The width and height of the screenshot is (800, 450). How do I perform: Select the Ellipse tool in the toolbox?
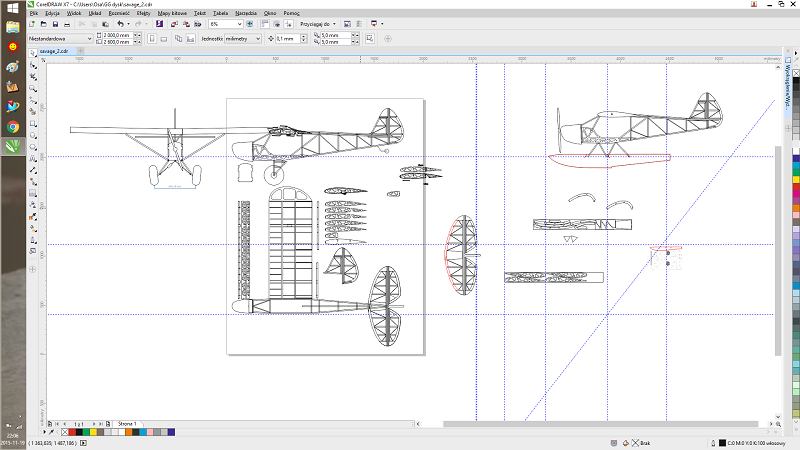[x=34, y=133]
